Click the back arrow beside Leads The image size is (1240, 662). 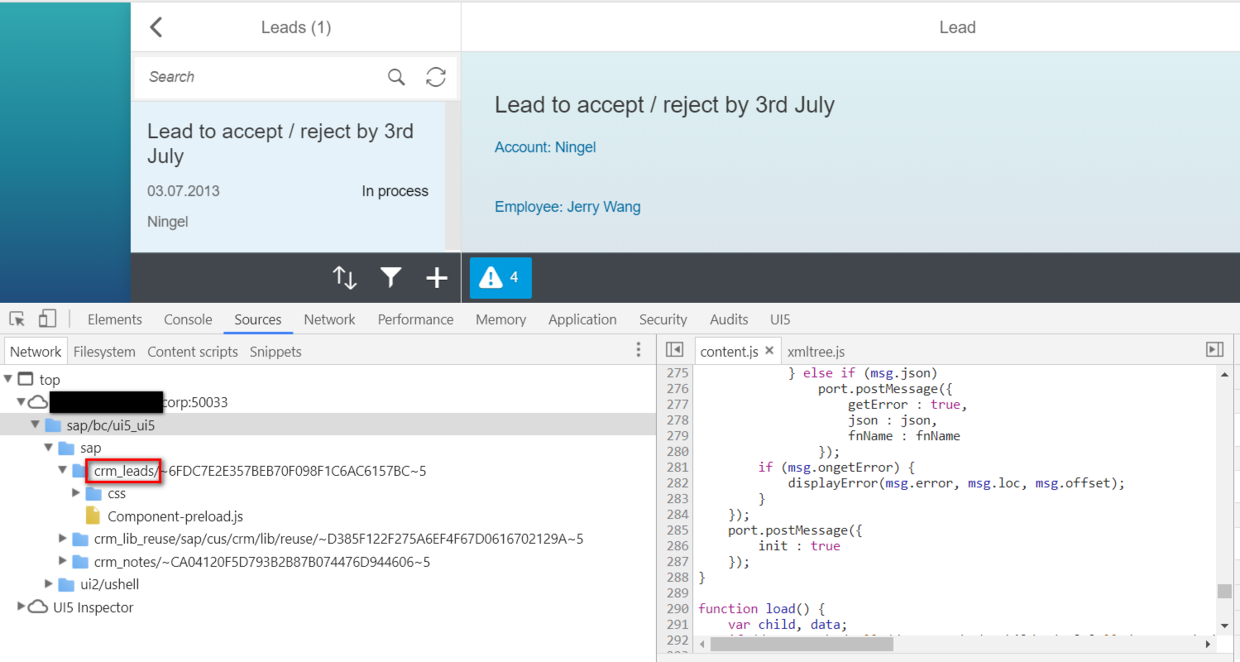(x=156, y=27)
